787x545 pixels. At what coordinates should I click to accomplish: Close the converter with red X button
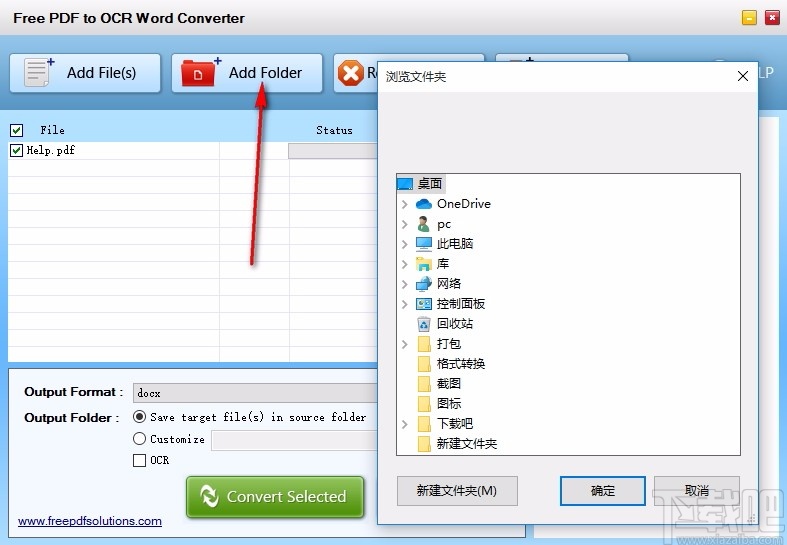point(772,18)
